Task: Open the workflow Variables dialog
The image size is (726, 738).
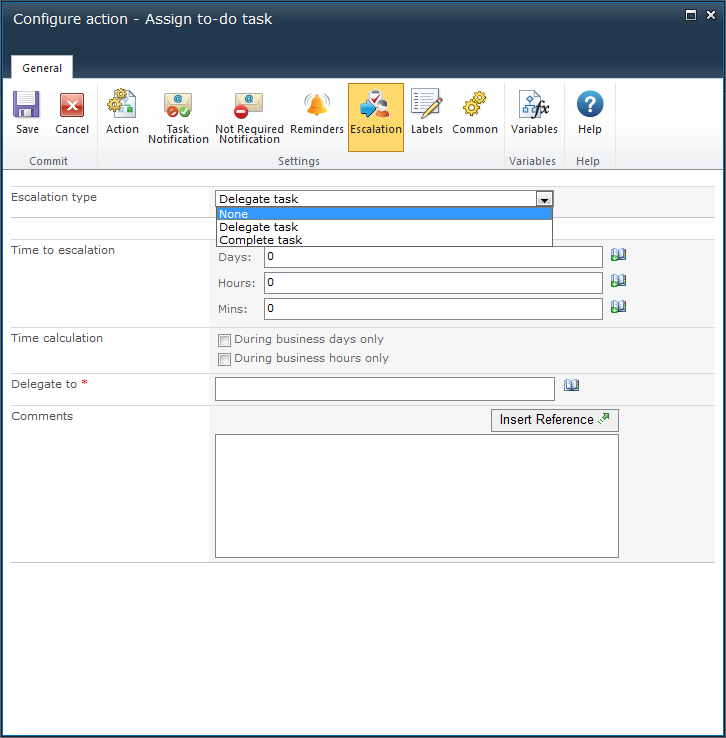Action: coord(534,113)
